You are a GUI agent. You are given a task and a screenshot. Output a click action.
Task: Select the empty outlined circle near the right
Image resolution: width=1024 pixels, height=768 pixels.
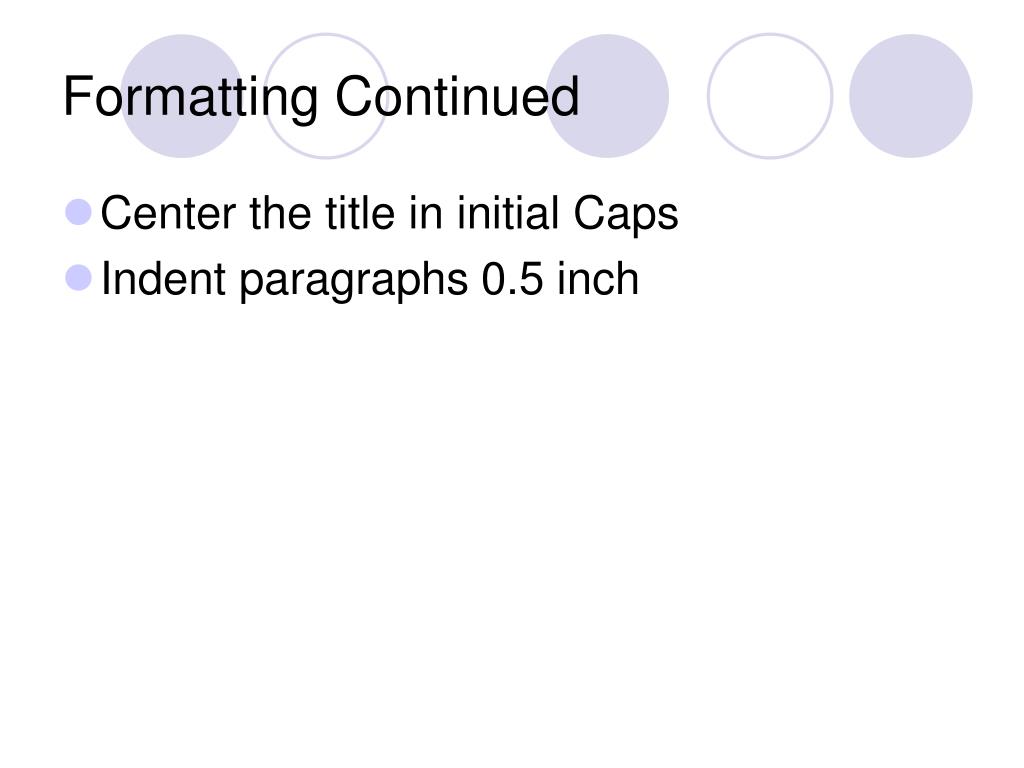pyautogui.click(x=770, y=96)
